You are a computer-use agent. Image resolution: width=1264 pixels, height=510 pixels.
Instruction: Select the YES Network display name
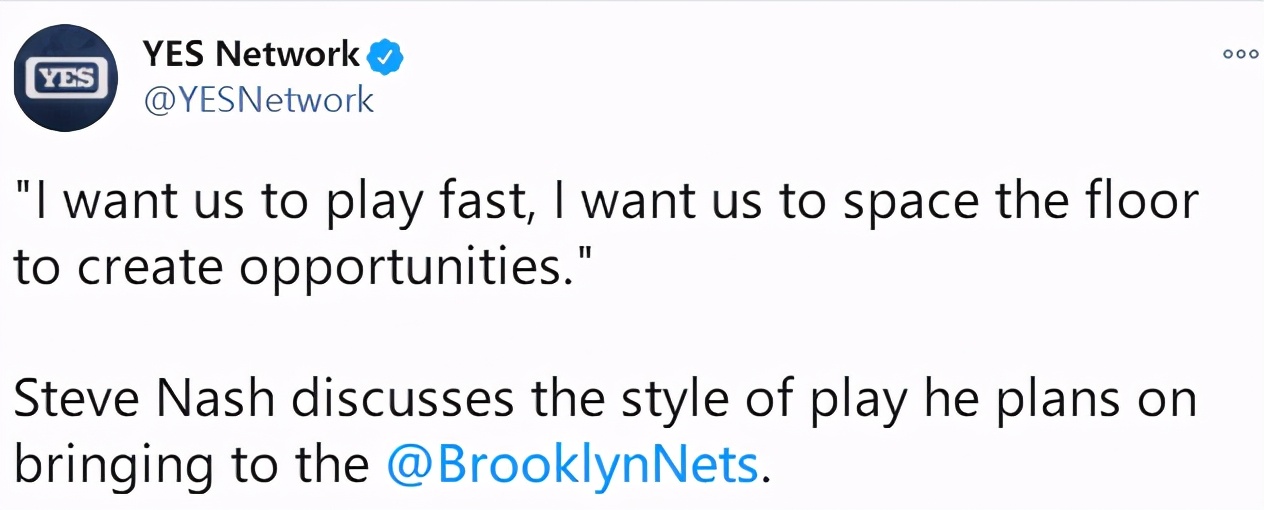[251, 55]
